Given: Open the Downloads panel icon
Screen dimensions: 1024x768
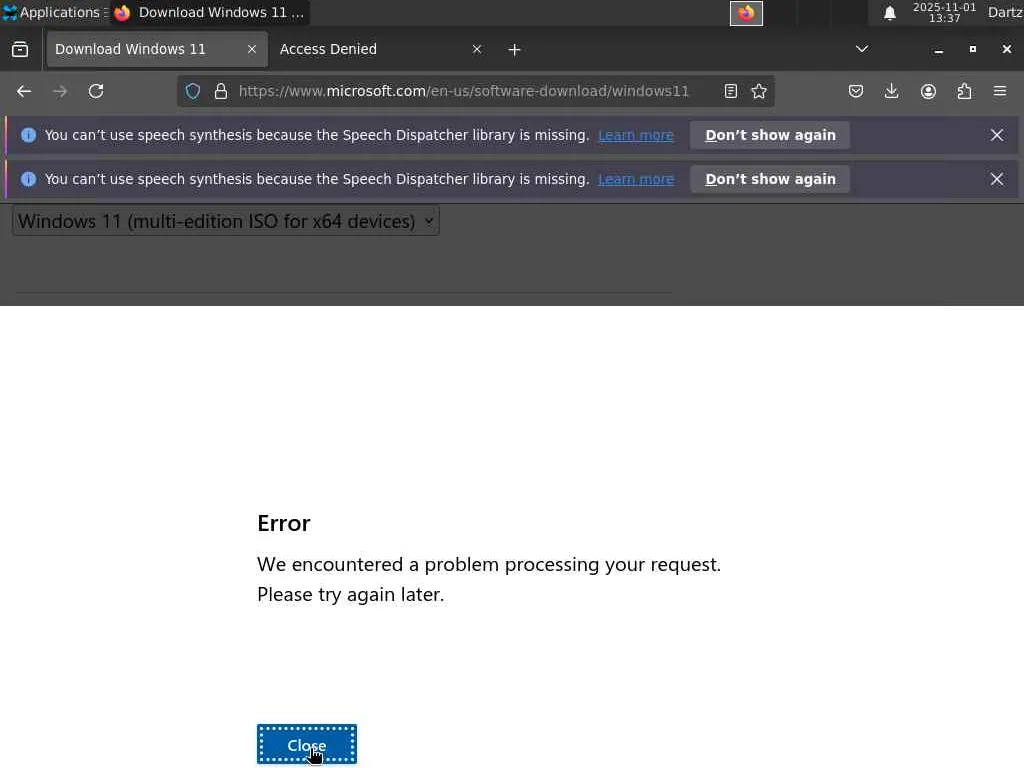Looking at the screenshot, I should [x=891, y=91].
